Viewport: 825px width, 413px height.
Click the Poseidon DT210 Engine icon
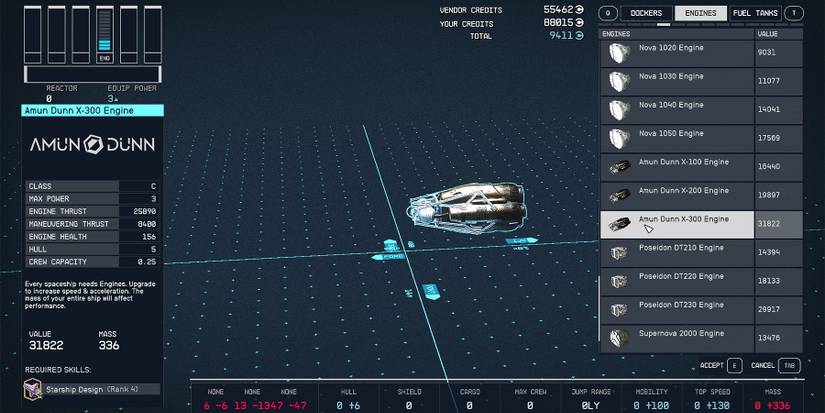[x=619, y=252]
